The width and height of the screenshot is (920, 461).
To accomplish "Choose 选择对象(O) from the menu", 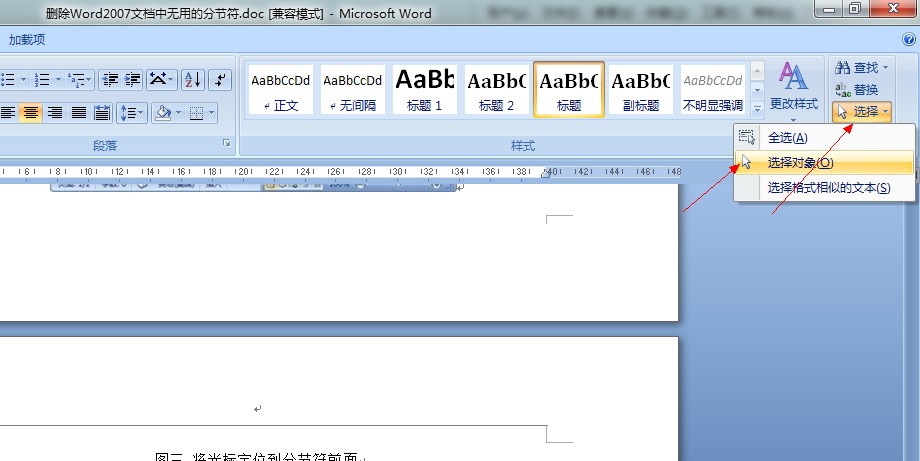I will (824, 162).
